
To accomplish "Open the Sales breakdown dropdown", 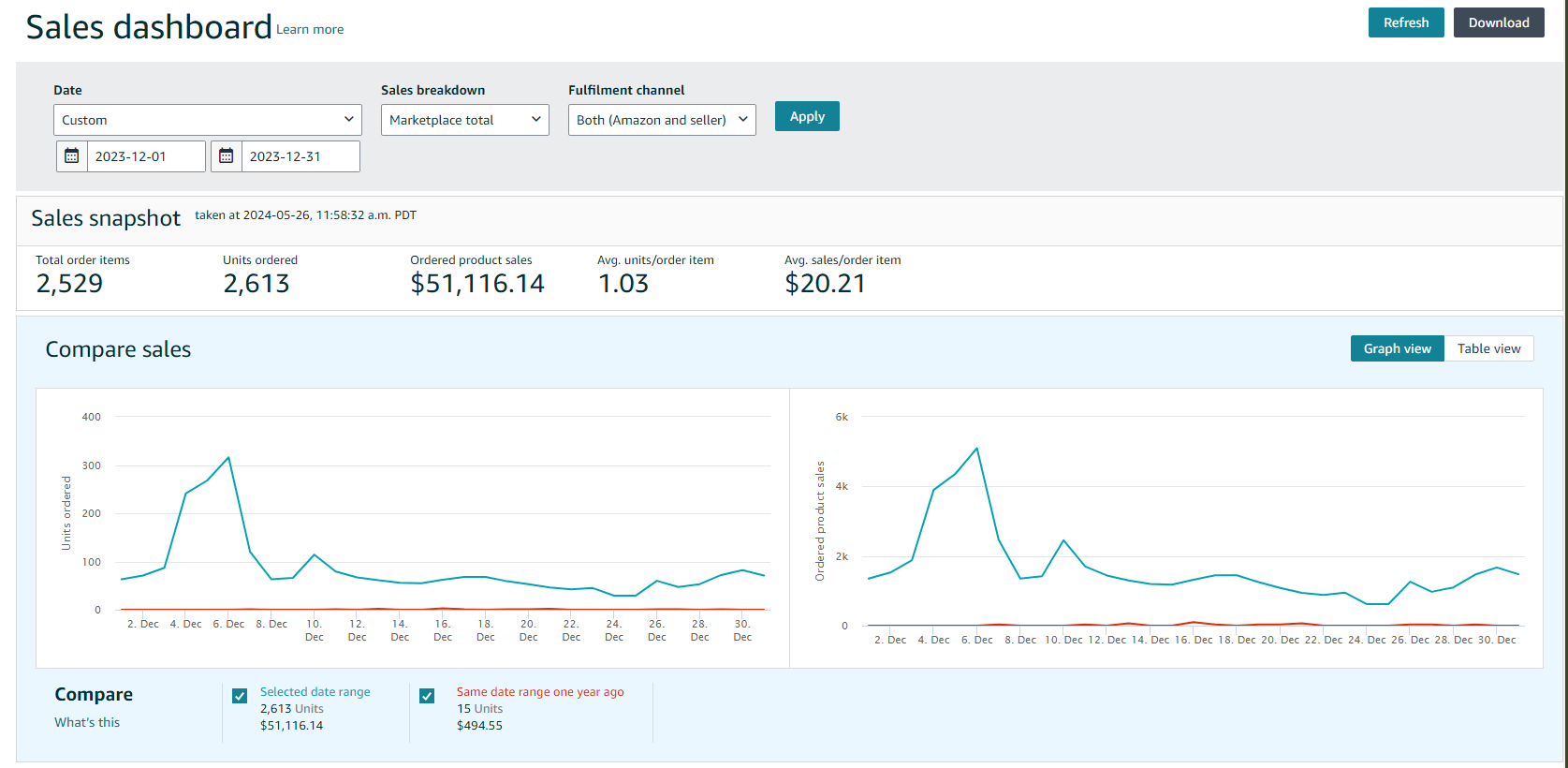I will tap(464, 120).
